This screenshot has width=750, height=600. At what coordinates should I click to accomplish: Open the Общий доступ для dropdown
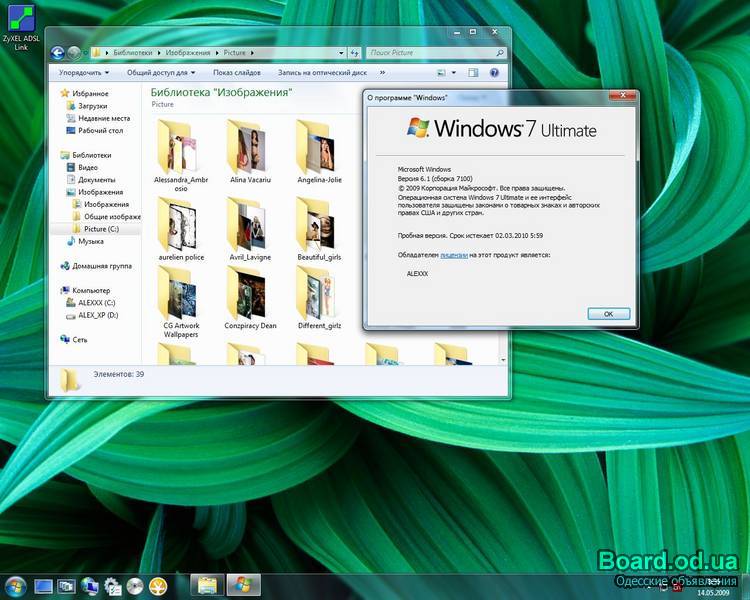(160, 72)
